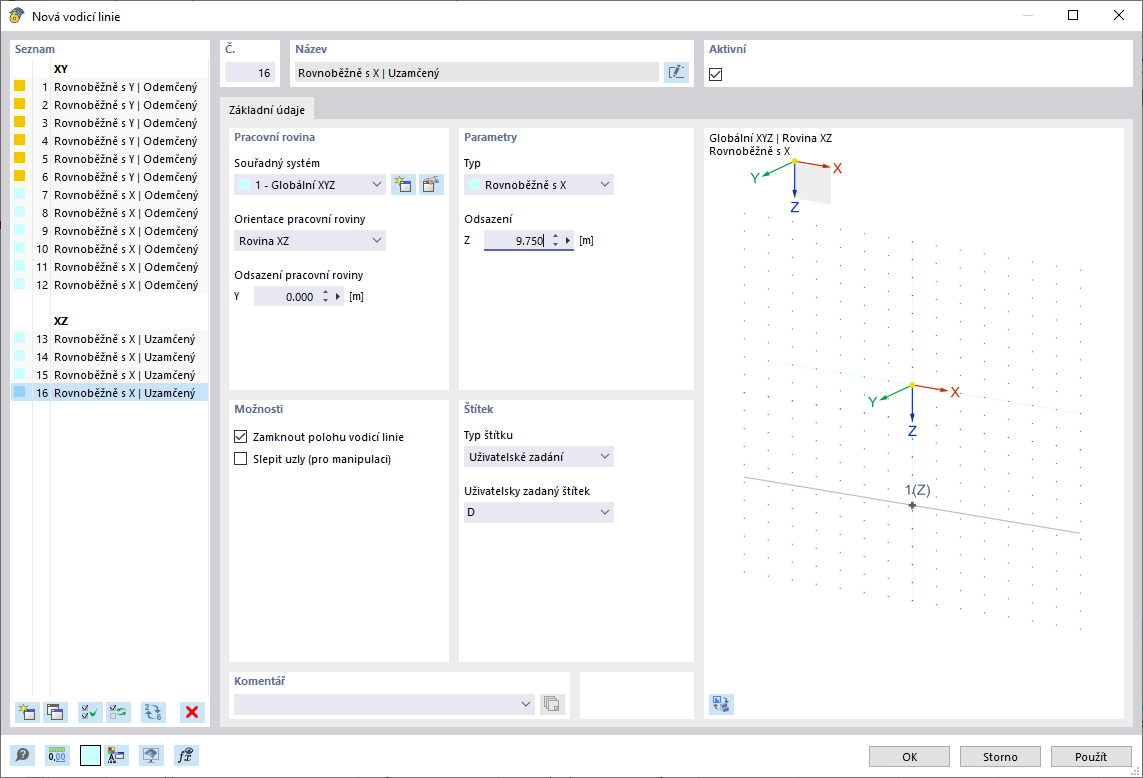Open edit coordinate system icon
Viewport: 1143px width, 778px height.
click(432, 184)
